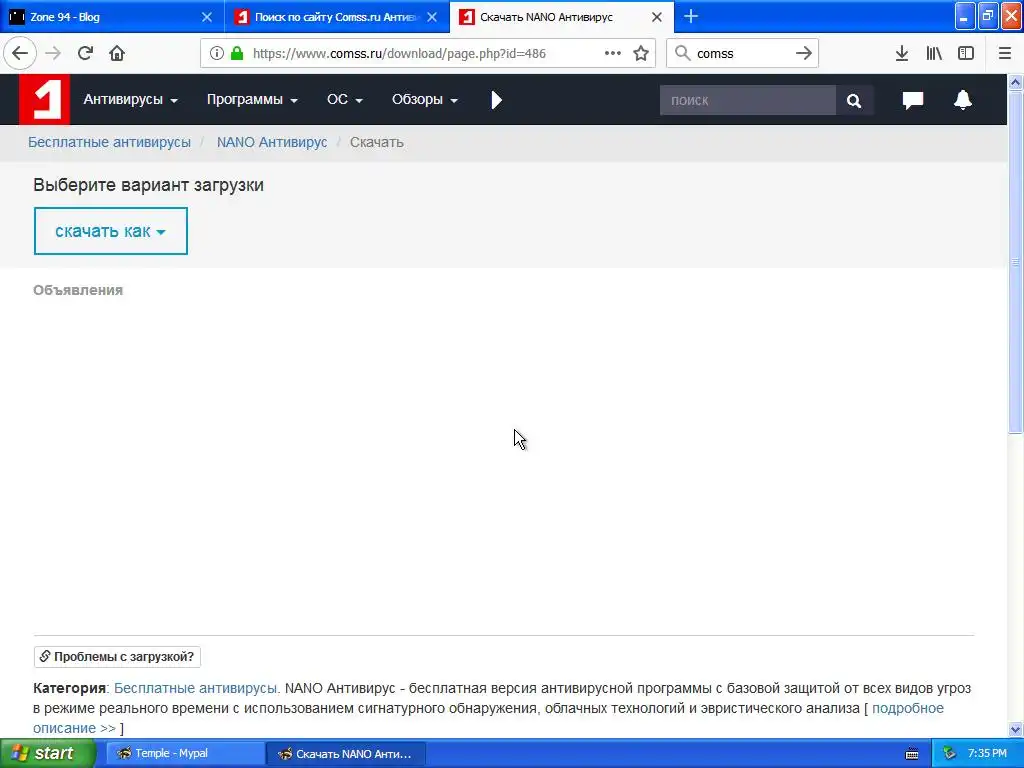Click the scrollbar down arrow
1024x768 pixels.
coord(1015,729)
